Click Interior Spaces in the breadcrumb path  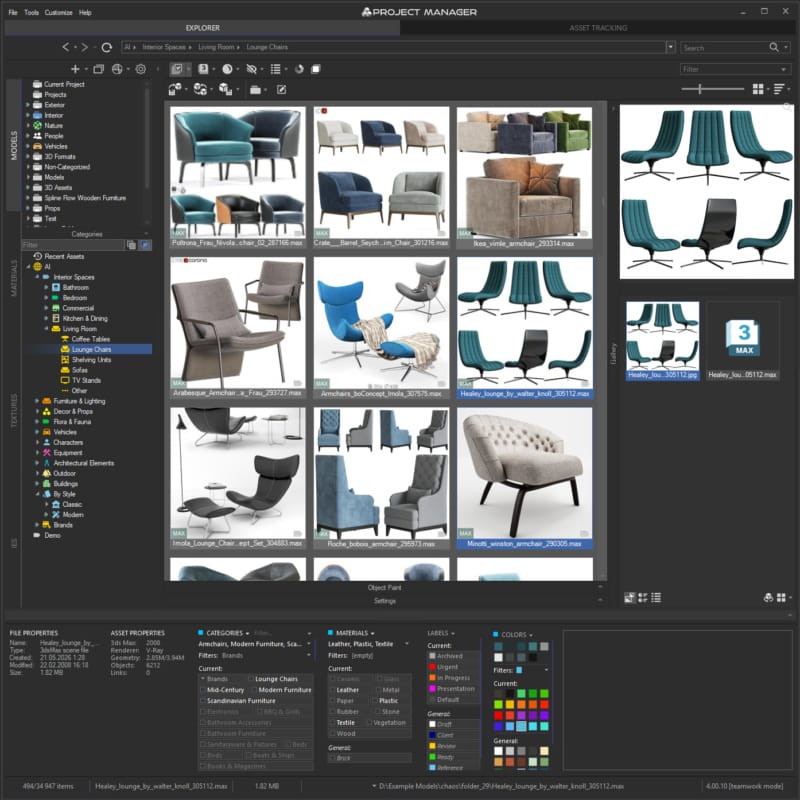(163, 47)
